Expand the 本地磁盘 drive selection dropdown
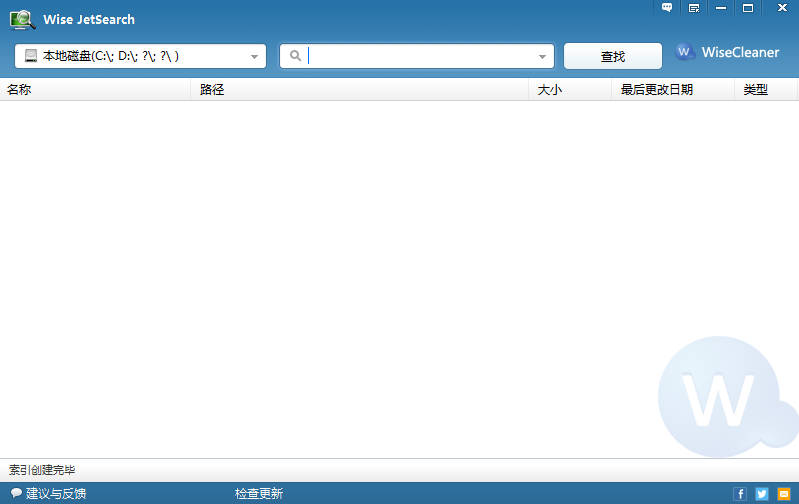Image resolution: width=799 pixels, height=504 pixels. [254, 57]
